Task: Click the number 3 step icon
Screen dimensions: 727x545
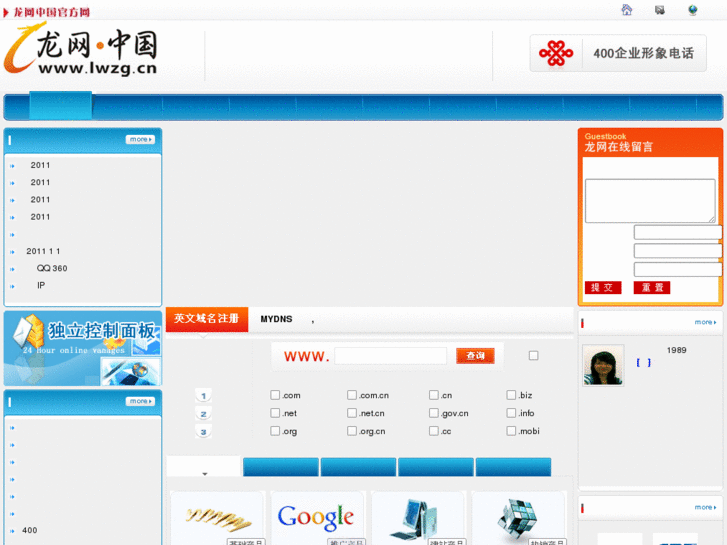Action: point(203,432)
